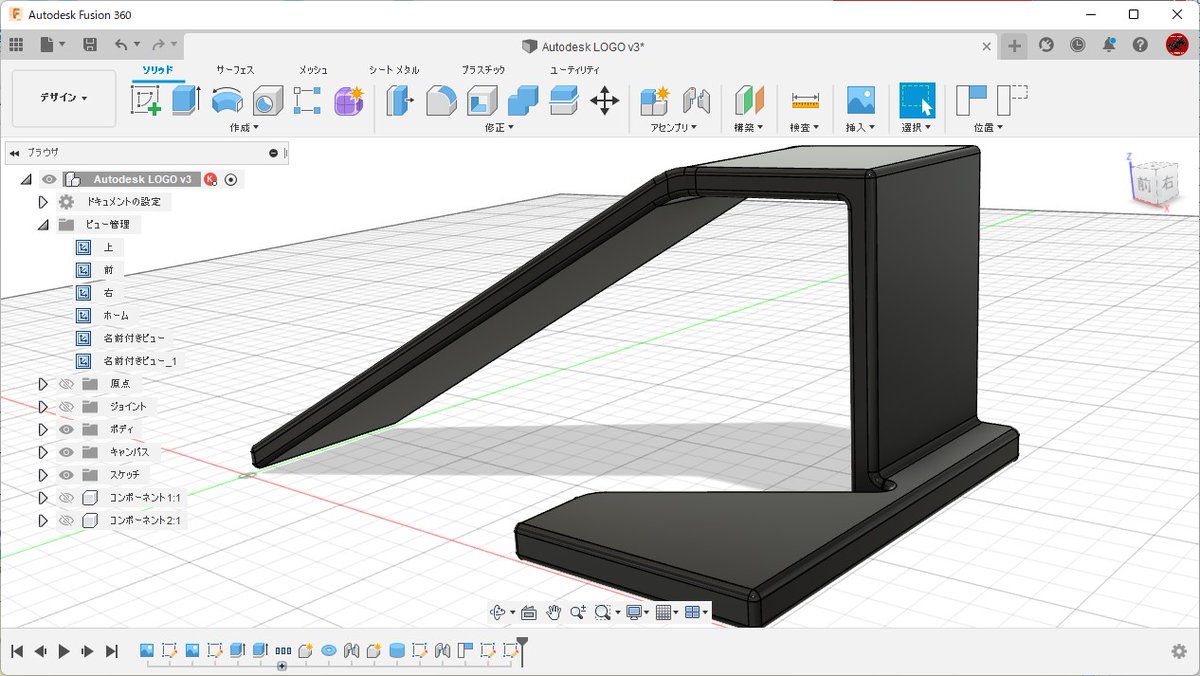Switch to the ユーティリティ tab
Screen dimensions: 1200x676
click(x=575, y=70)
